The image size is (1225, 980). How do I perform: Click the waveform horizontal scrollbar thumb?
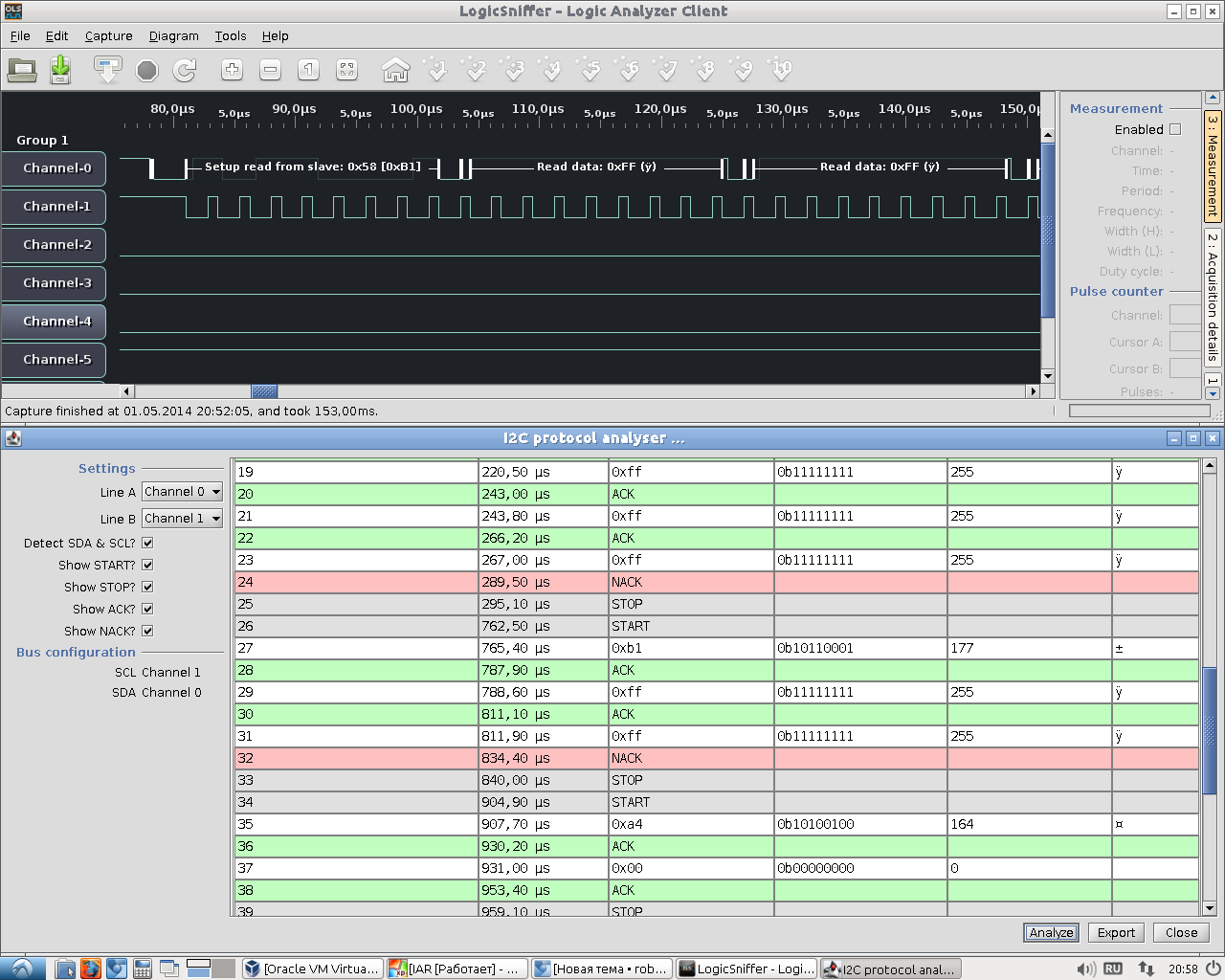264,391
